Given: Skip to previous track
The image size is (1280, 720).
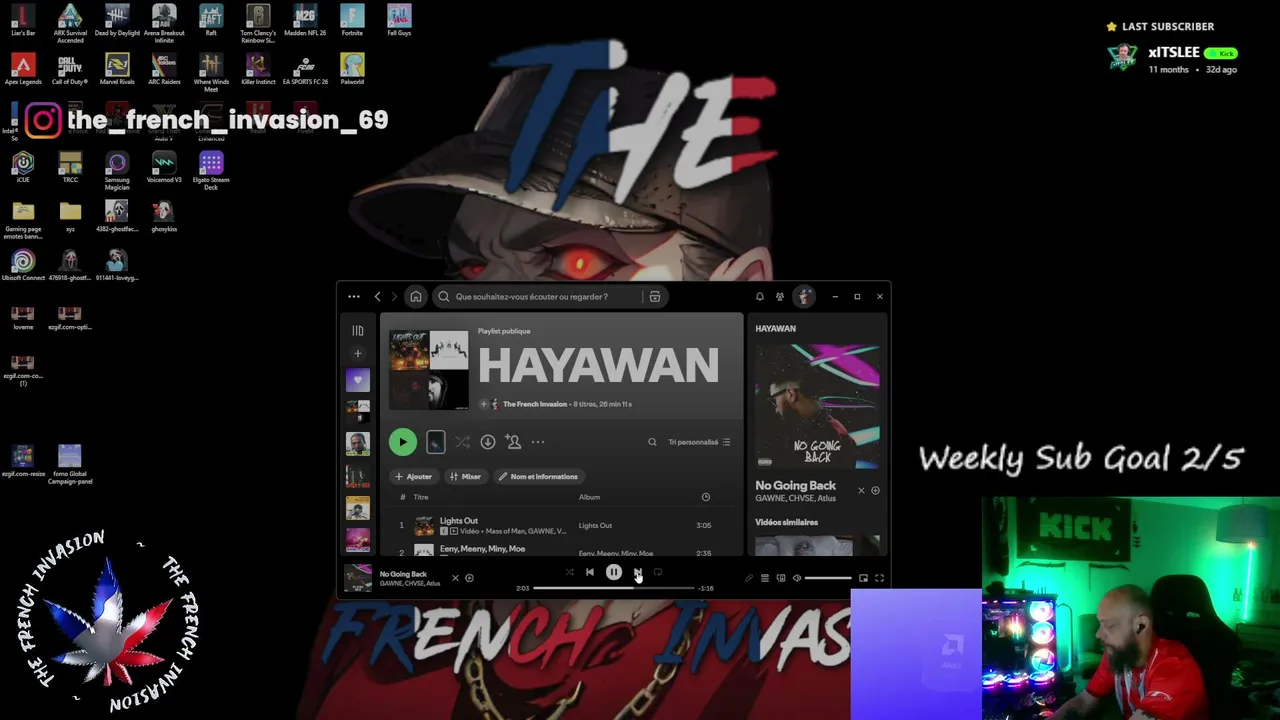Looking at the screenshot, I should point(590,572).
